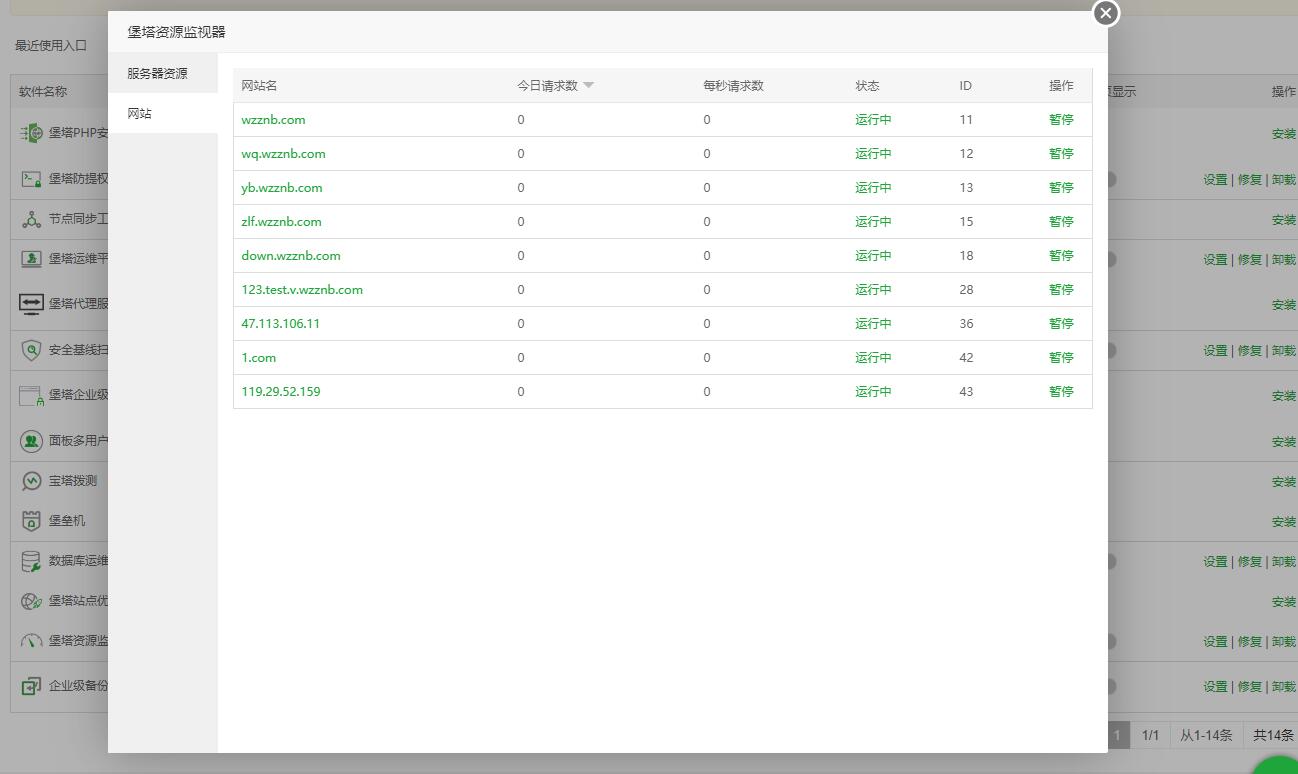Click the 堡塔代理服 proxy arrows icon
The width and height of the screenshot is (1298, 774).
32,304
